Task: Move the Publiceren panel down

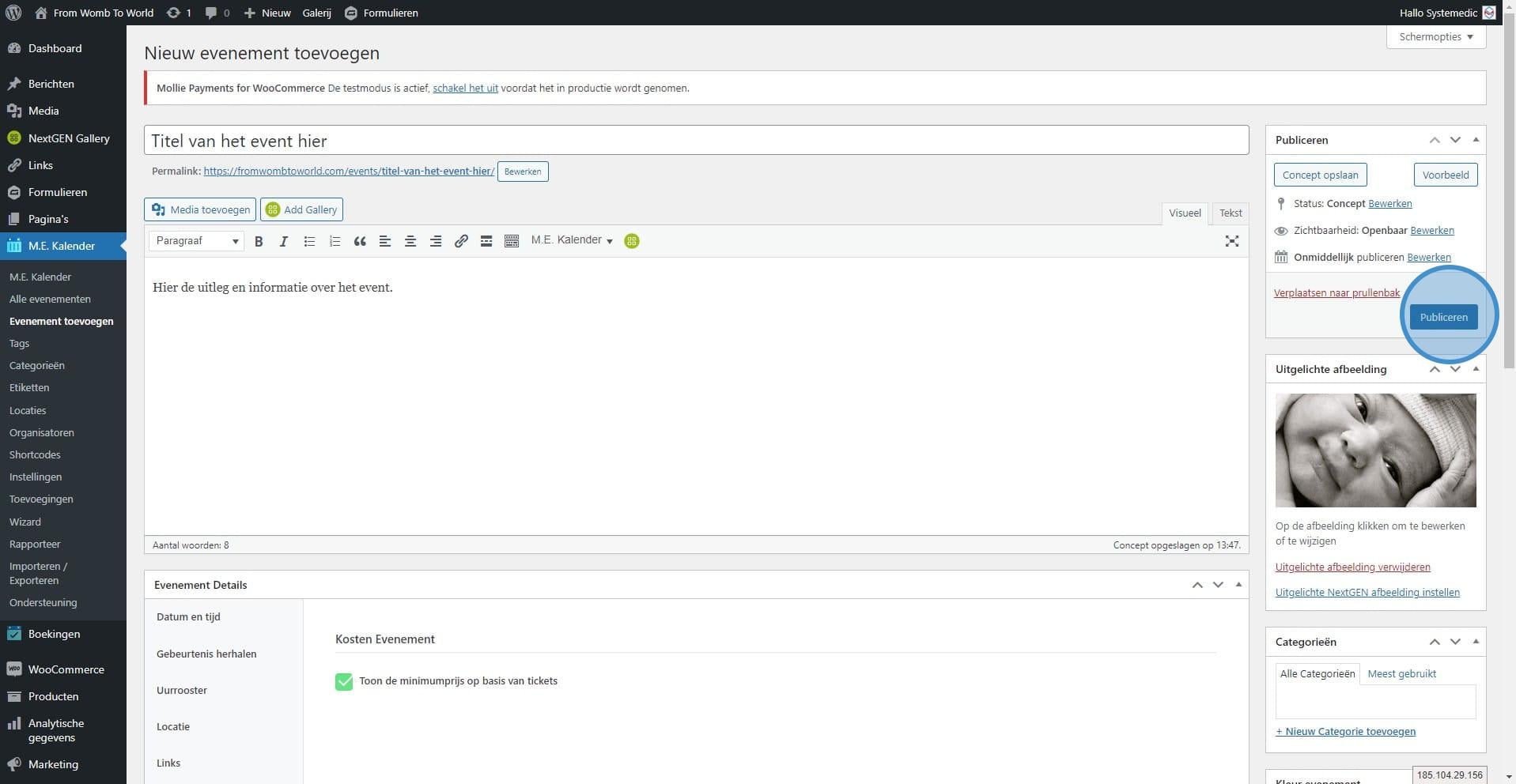Action: click(x=1455, y=140)
